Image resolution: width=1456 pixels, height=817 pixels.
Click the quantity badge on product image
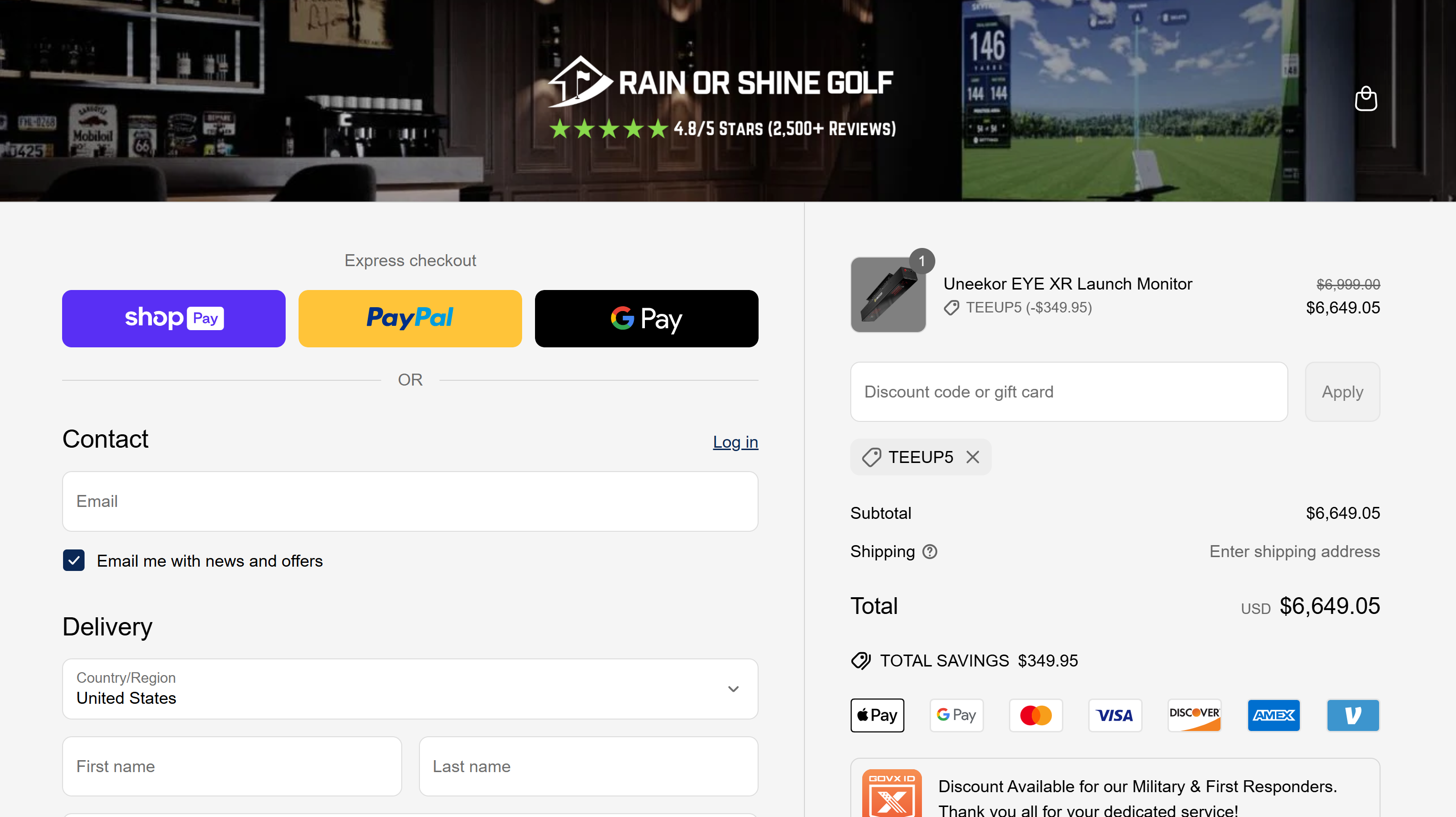click(922, 261)
